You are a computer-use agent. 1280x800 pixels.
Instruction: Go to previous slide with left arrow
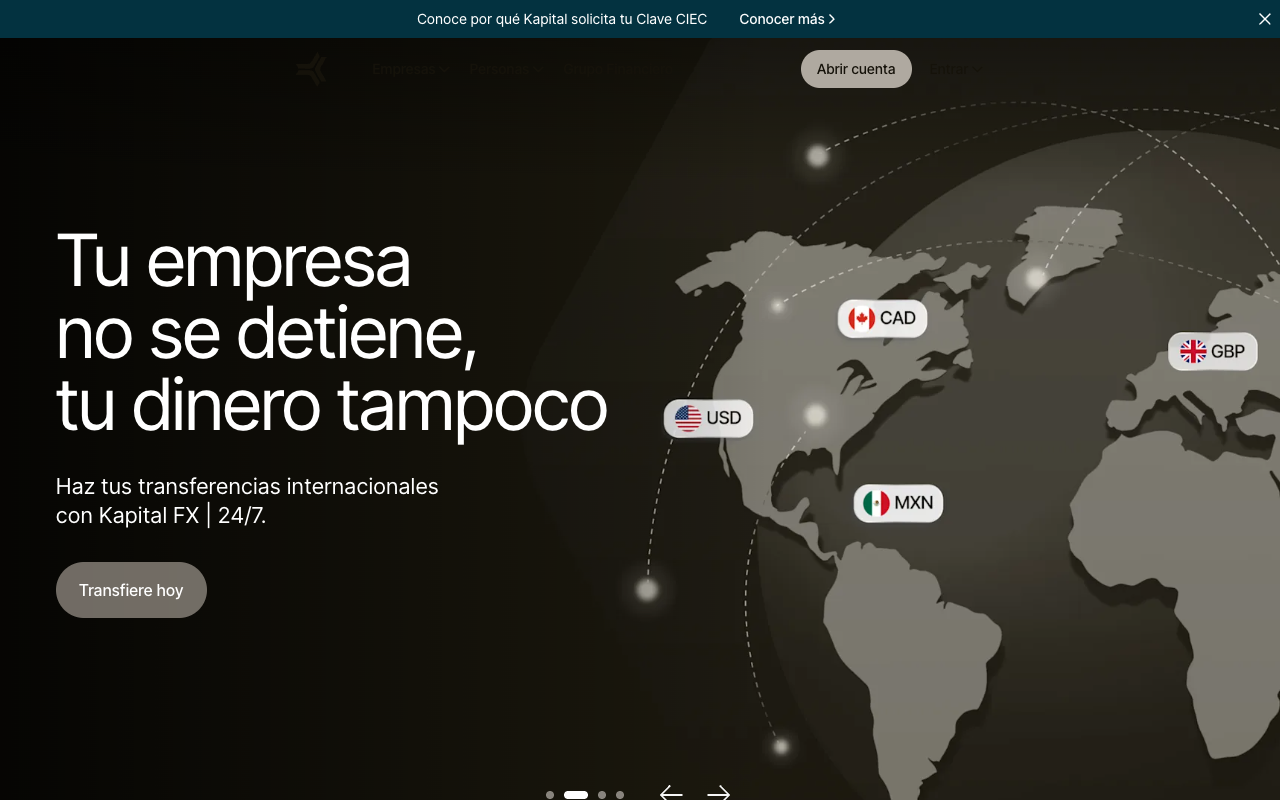[671, 794]
